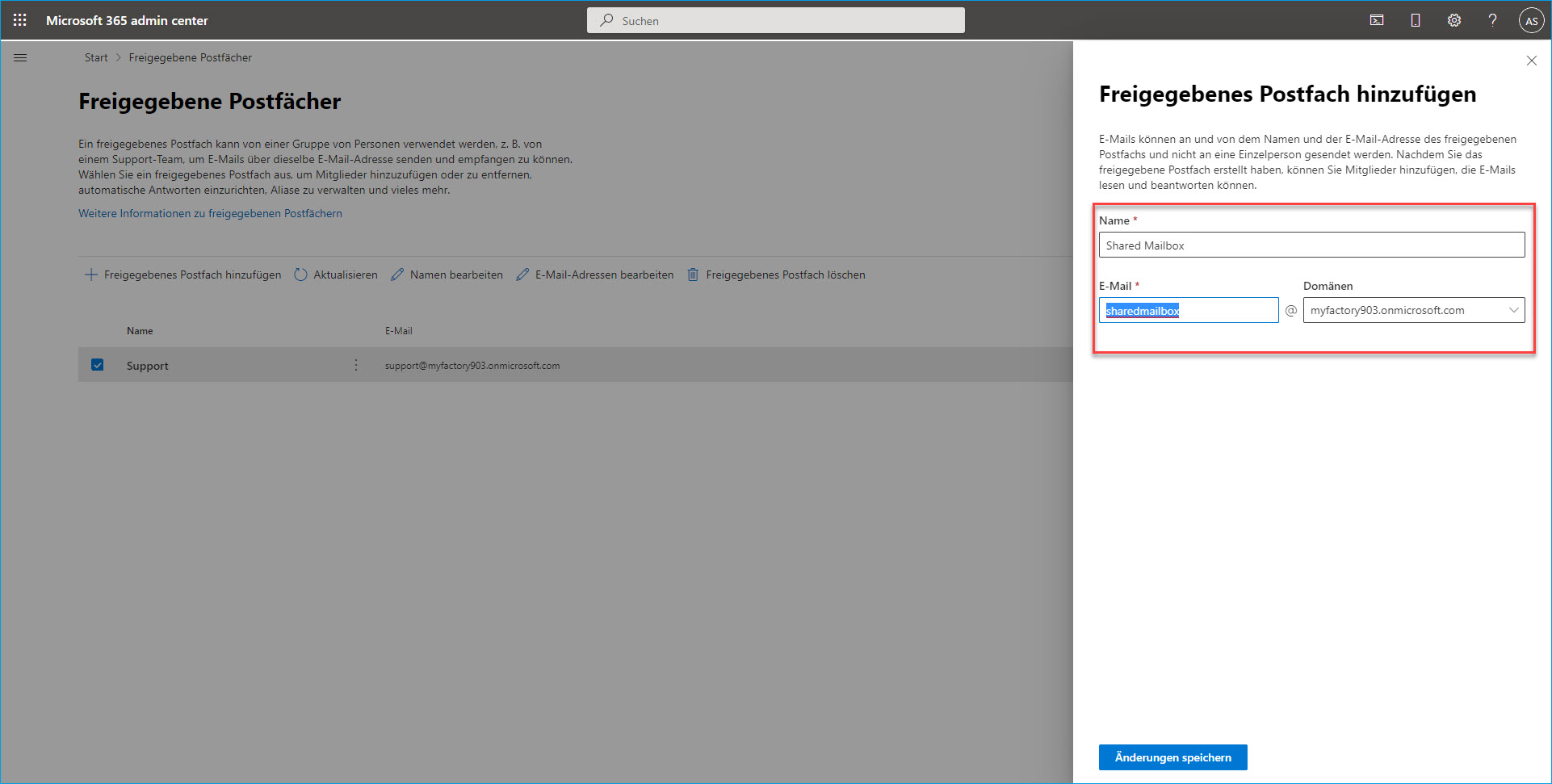Open Weitere Informationen zu freigegebenen Postfächern link

[210, 213]
